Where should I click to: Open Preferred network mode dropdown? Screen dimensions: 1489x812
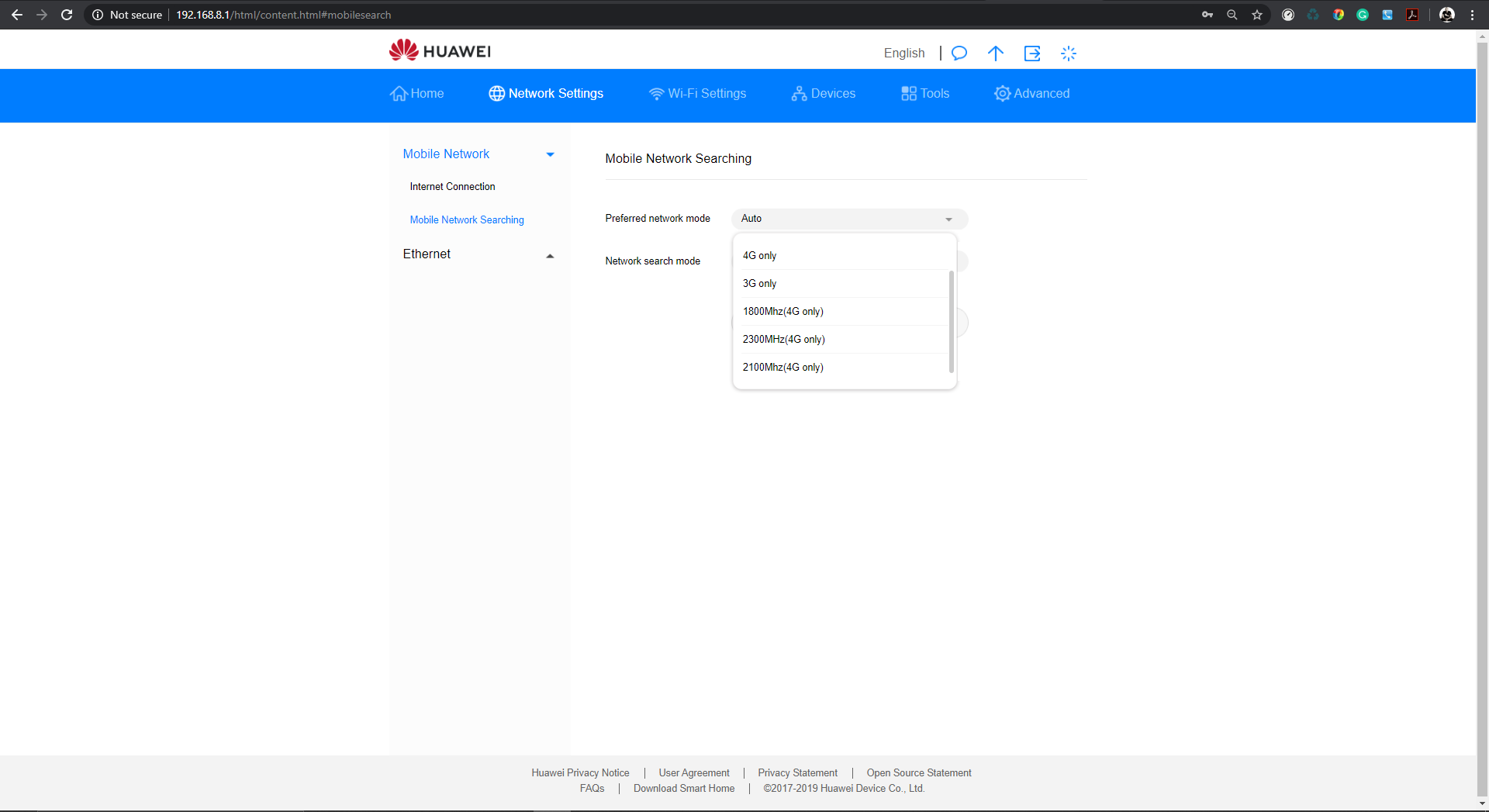coord(849,219)
